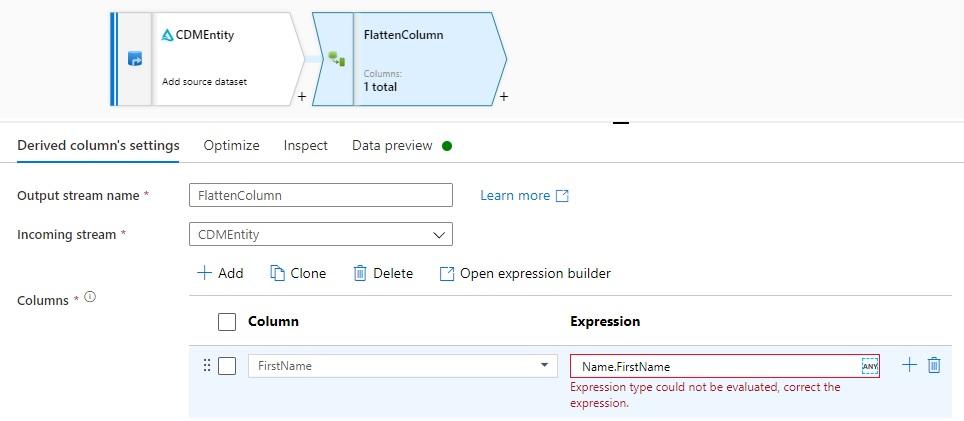Check the select-all columns header checkbox
The height and width of the screenshot is (421, 964).
coord(227,322)
